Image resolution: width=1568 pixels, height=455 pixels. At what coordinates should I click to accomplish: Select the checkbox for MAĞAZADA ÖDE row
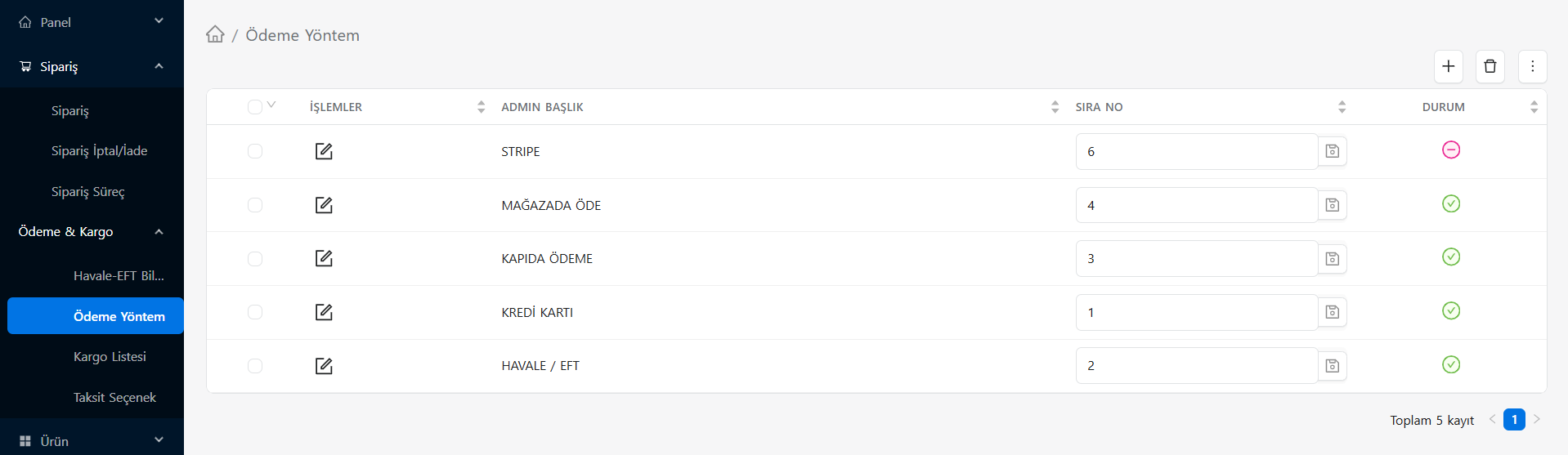[x=255, y=205]
